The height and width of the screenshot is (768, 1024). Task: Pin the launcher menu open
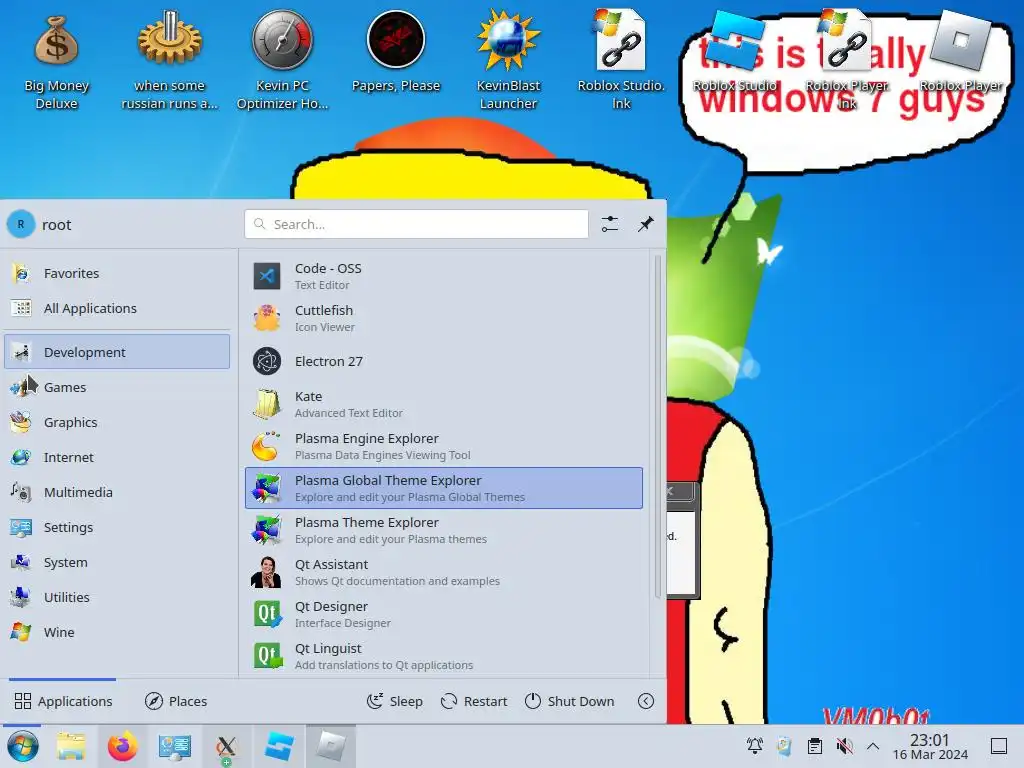[645, 224]
